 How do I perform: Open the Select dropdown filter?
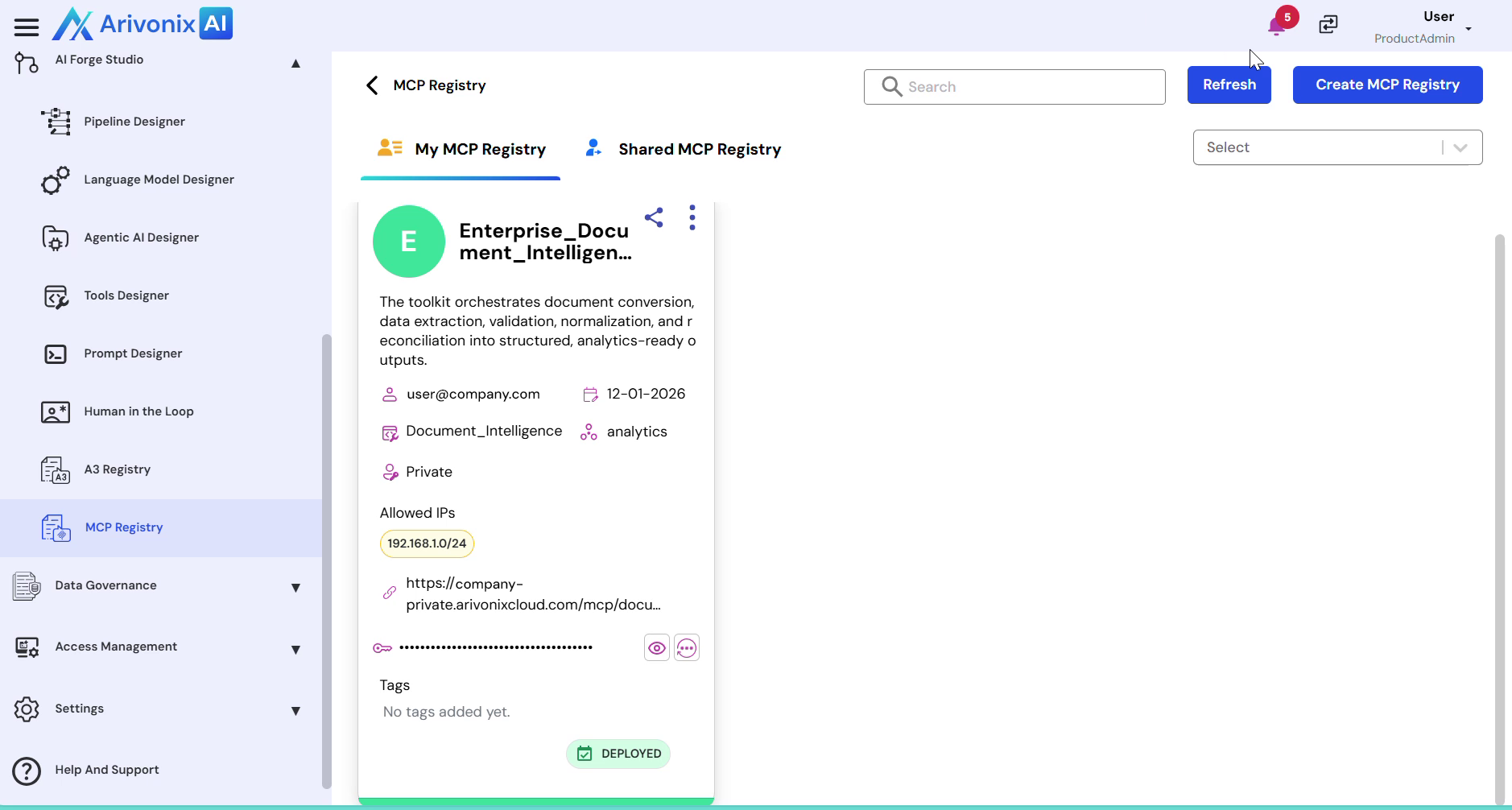pos(1336,147)
